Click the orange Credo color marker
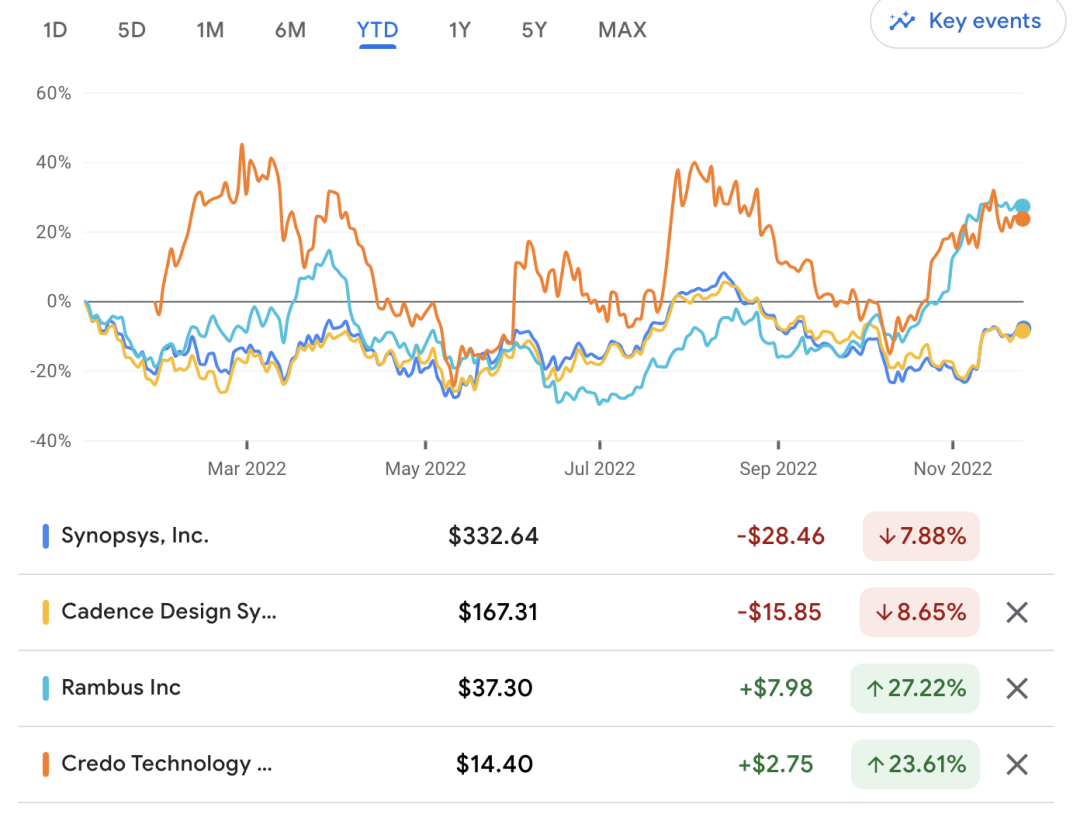Viewport: 1080px width, 818px height. (x=45, y=764)
